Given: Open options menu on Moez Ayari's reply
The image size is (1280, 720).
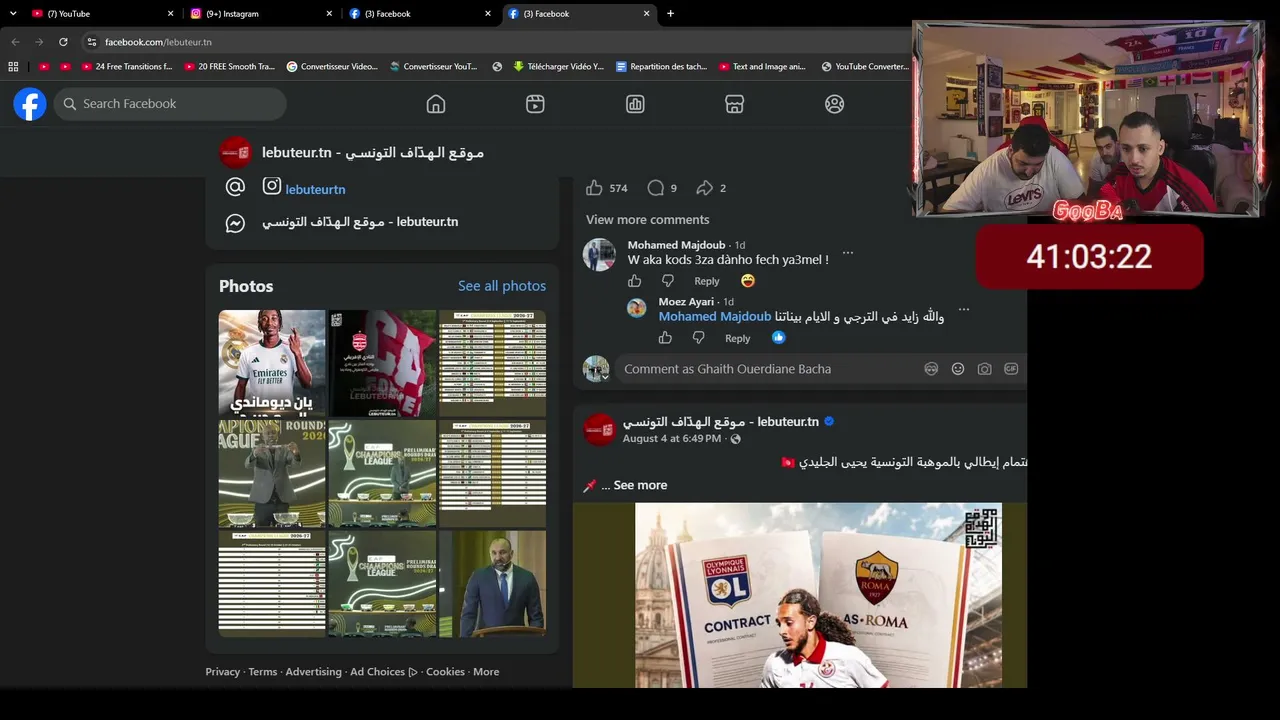Looking at the screenshot, I should 964,310.
